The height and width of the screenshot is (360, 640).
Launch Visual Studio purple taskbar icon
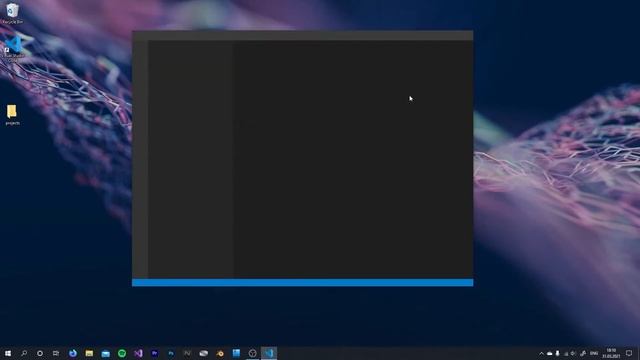[x=138, y=353]
